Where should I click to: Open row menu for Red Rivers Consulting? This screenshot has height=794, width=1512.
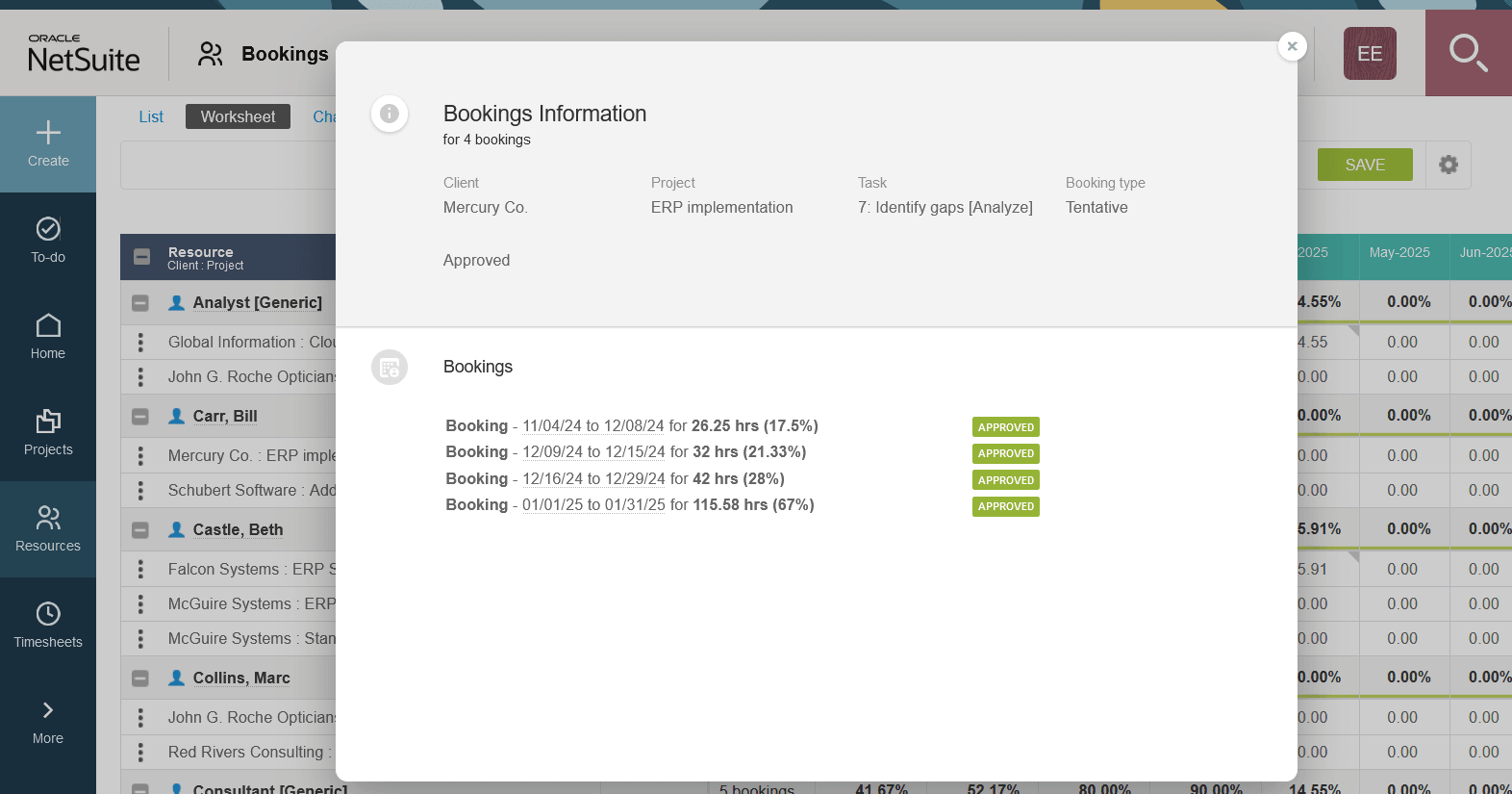[x=140, y=752]
